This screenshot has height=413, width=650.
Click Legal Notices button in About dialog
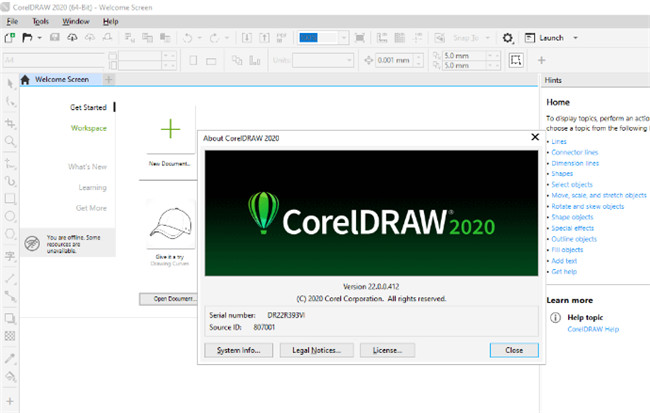click(x=317, y=350)
